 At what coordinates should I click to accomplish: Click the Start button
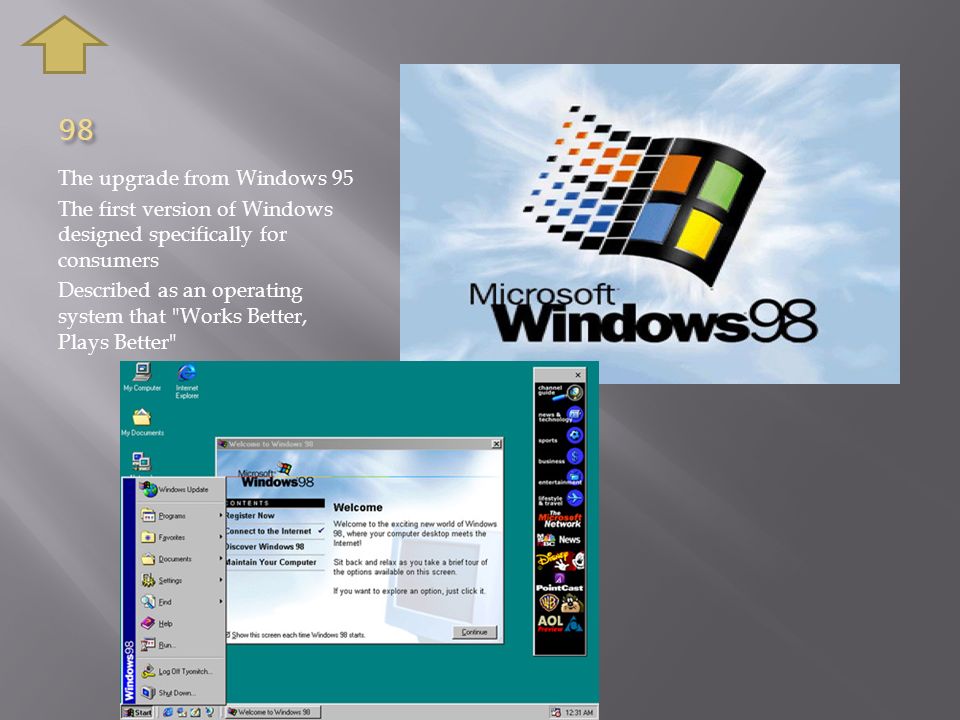(137, 712)
